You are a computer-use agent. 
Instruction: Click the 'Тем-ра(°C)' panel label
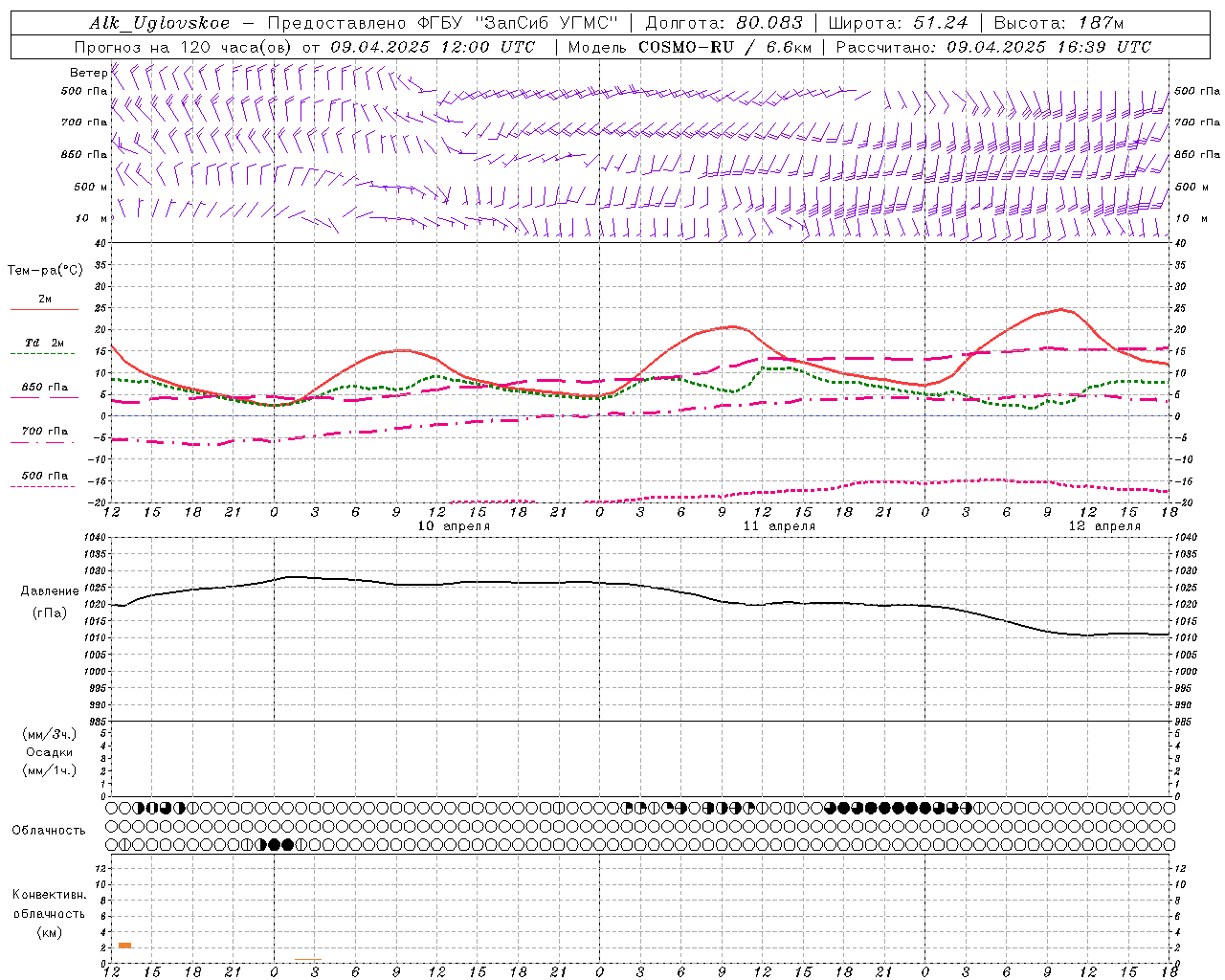pos(45,270)
